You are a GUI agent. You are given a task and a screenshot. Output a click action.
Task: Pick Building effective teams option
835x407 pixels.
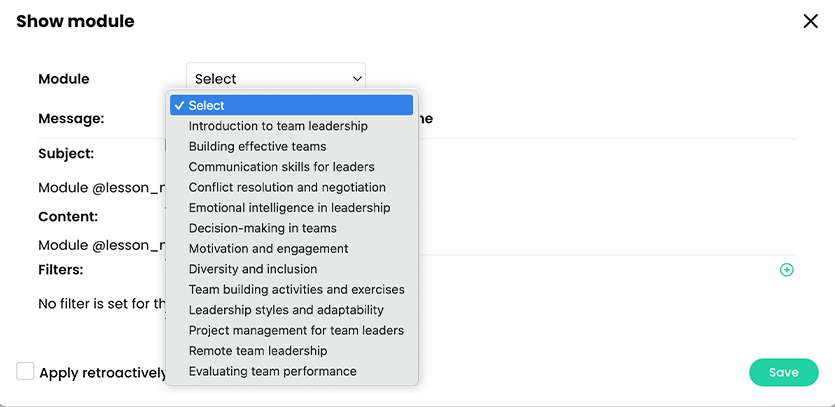tap(257, 146)
